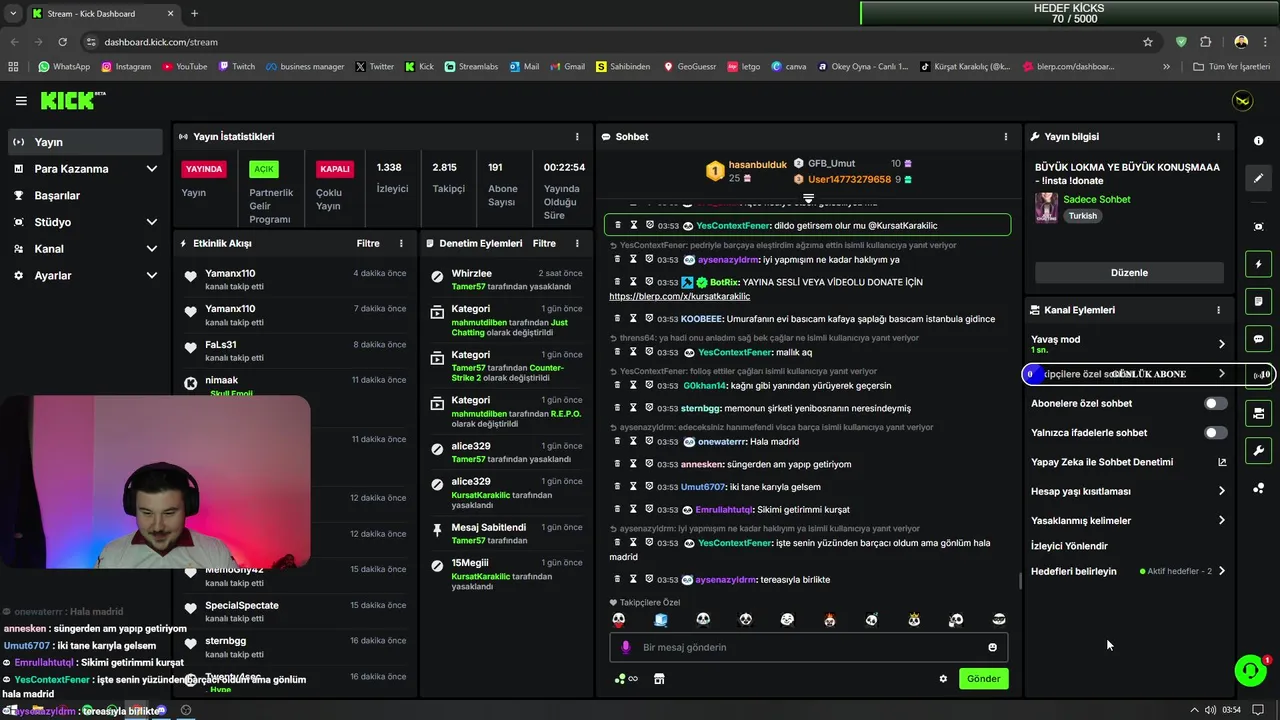The image size is (1280, 720).
Task: Open Hedefleri belirleyin chevron
Action: (x=1221, y=571)
